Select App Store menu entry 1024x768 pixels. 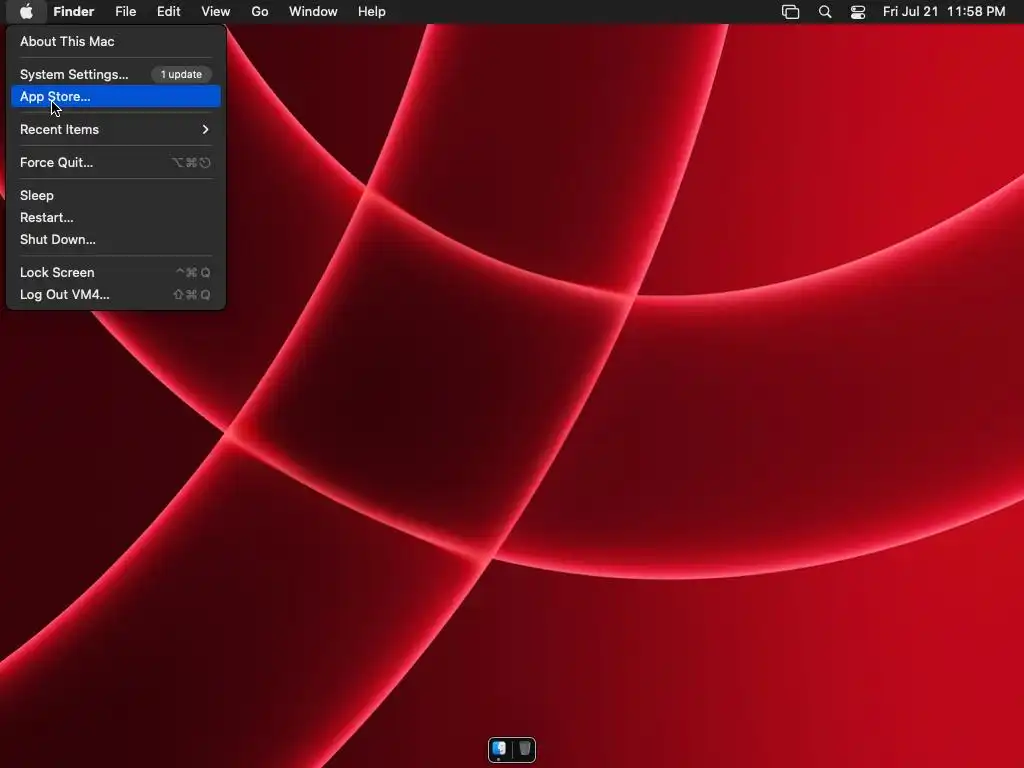coord(116,97)
